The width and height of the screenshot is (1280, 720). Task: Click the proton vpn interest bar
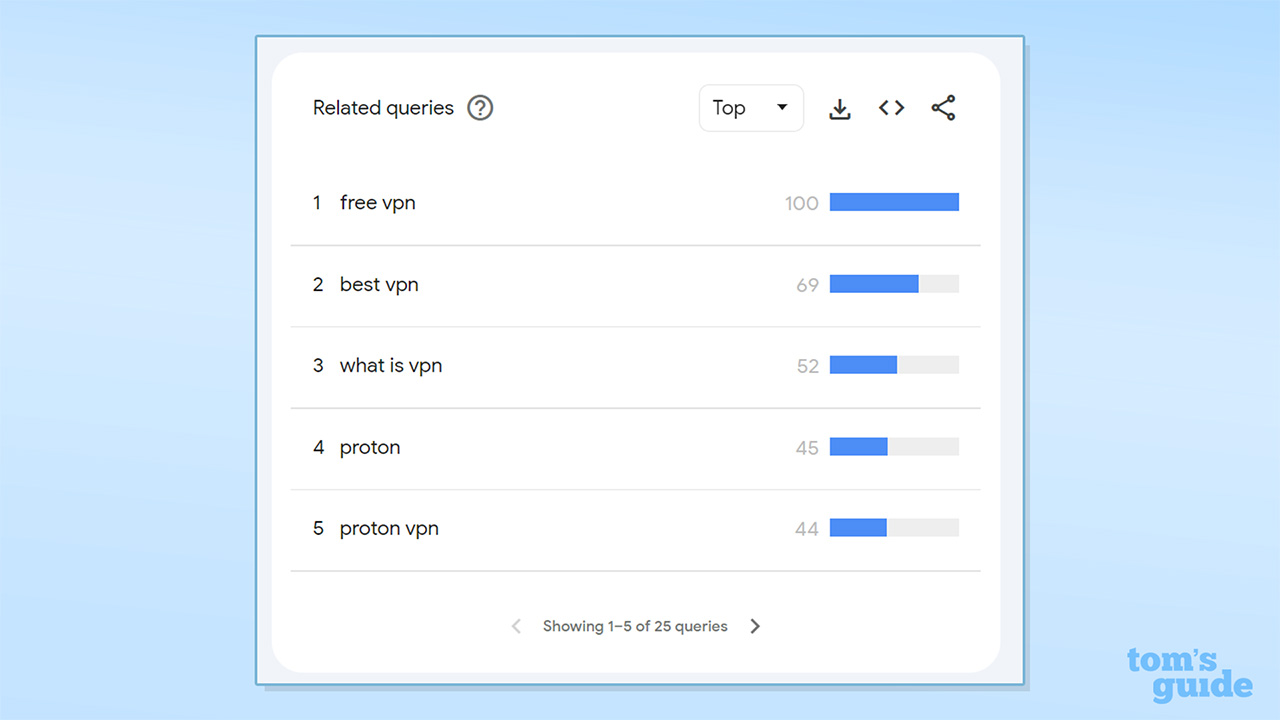tap(894, 528)
